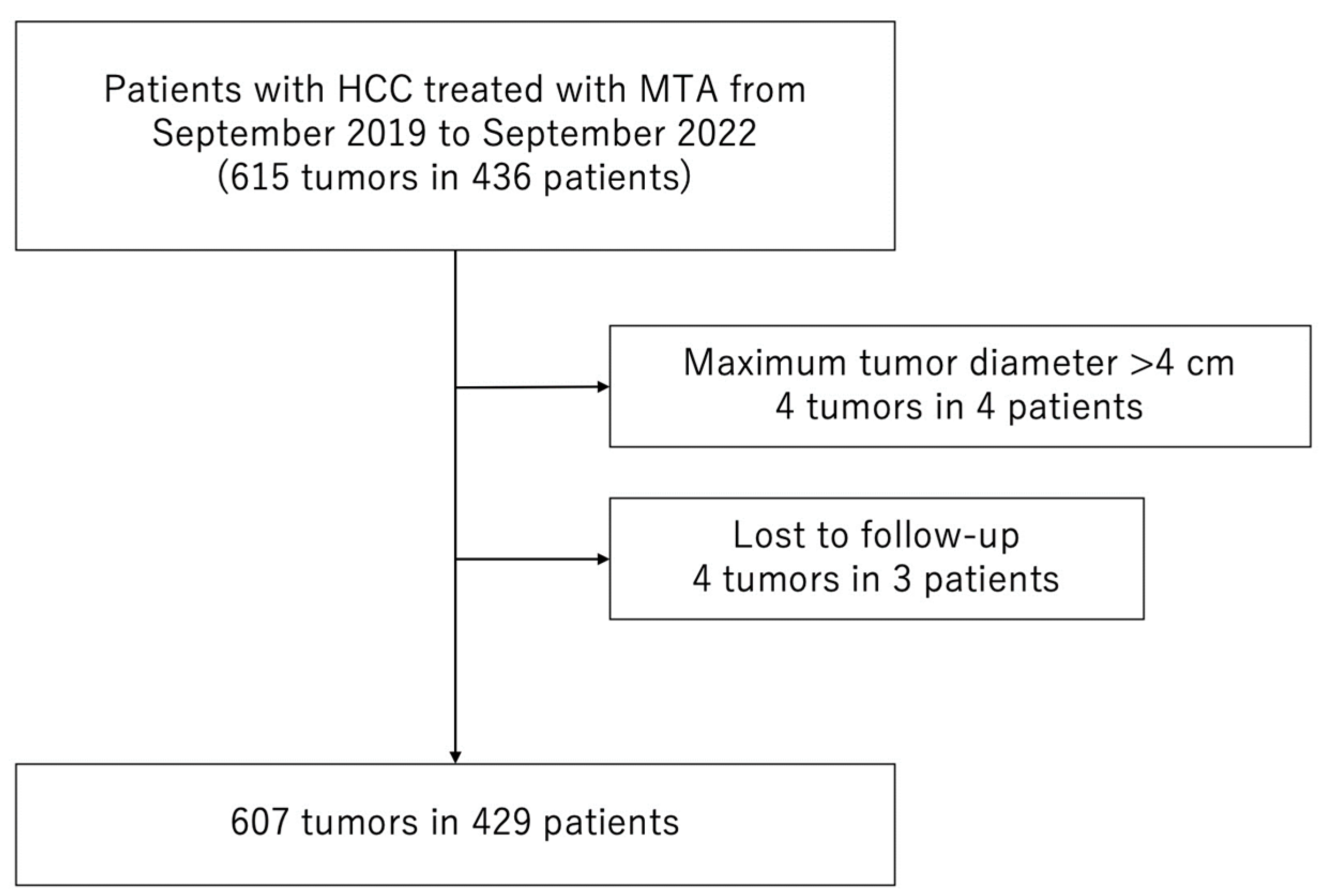
Task: Select the 'Maximum tumor diameter >4 cm' text
Action: 958,363
